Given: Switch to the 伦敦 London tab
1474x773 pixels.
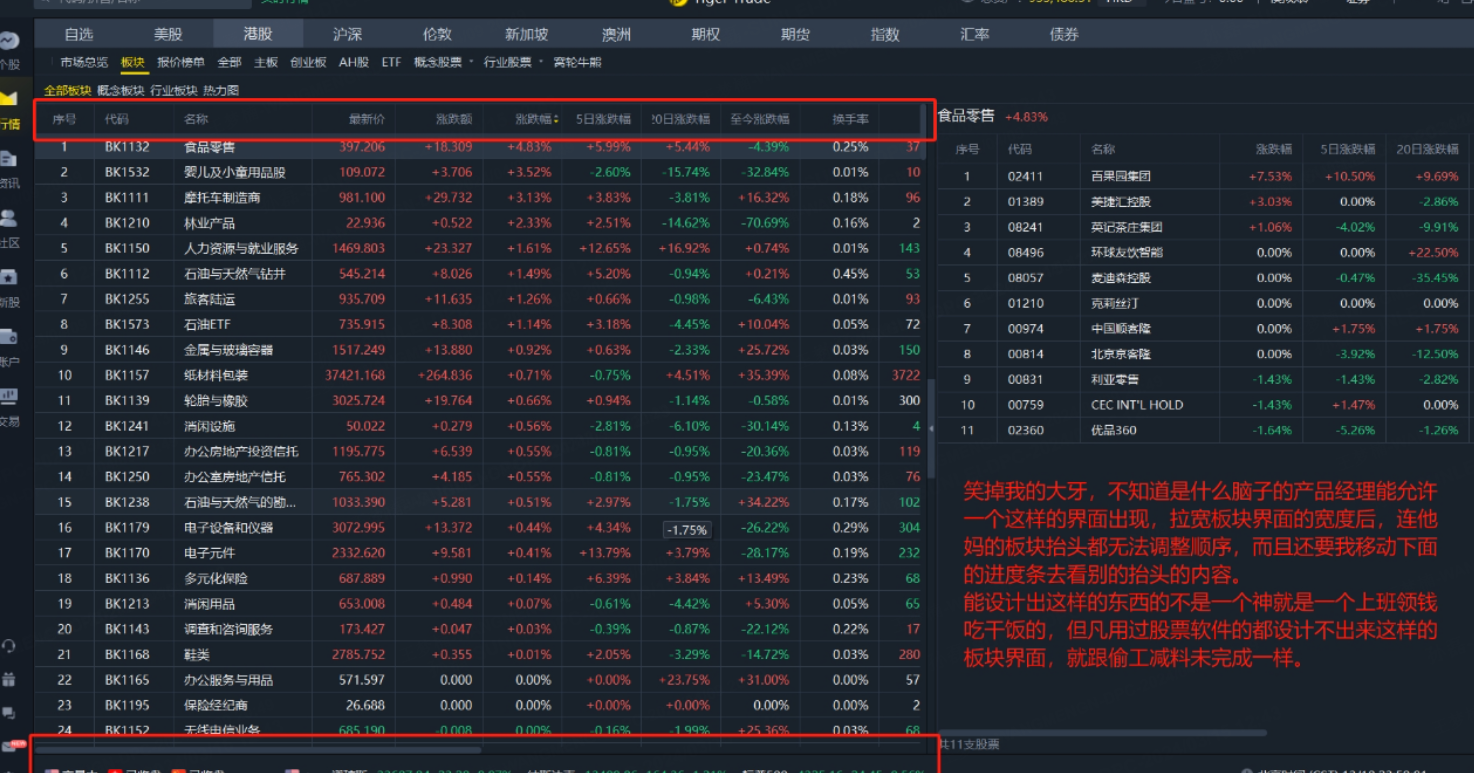Looking at the screenshot, I should [437, 34].
